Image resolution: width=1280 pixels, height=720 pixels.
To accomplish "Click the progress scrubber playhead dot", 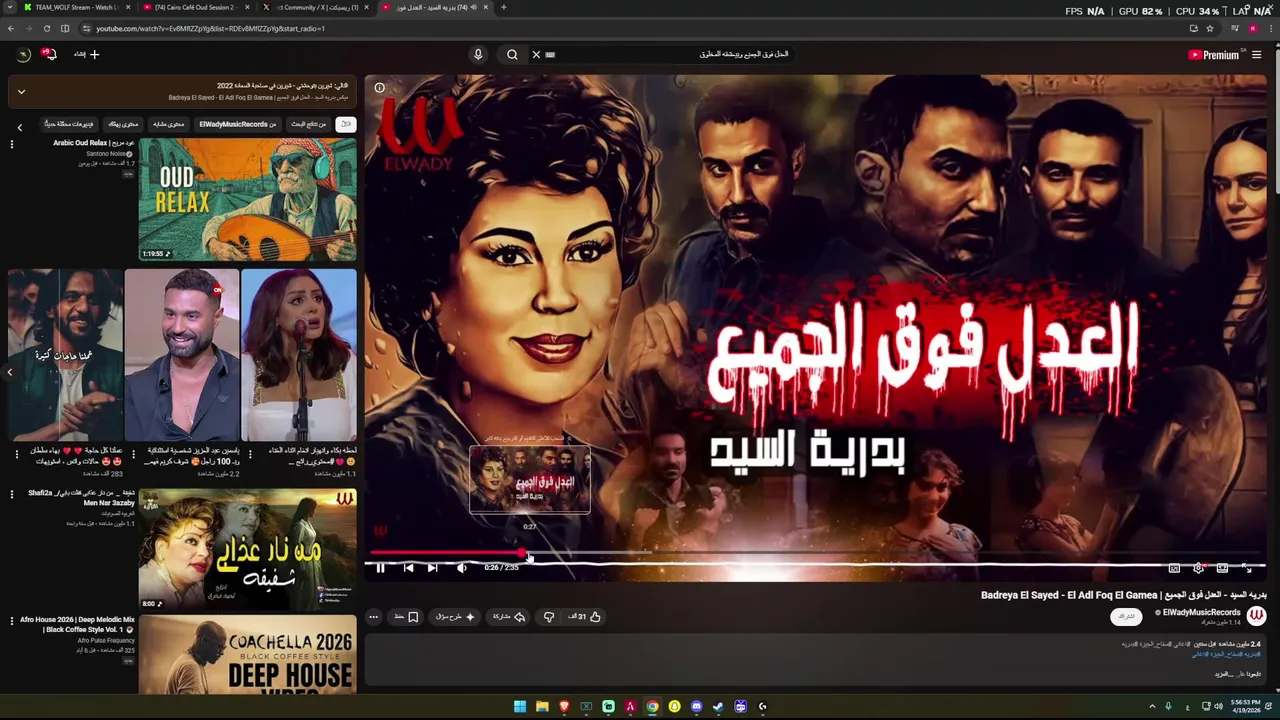I will pos(522,552).
